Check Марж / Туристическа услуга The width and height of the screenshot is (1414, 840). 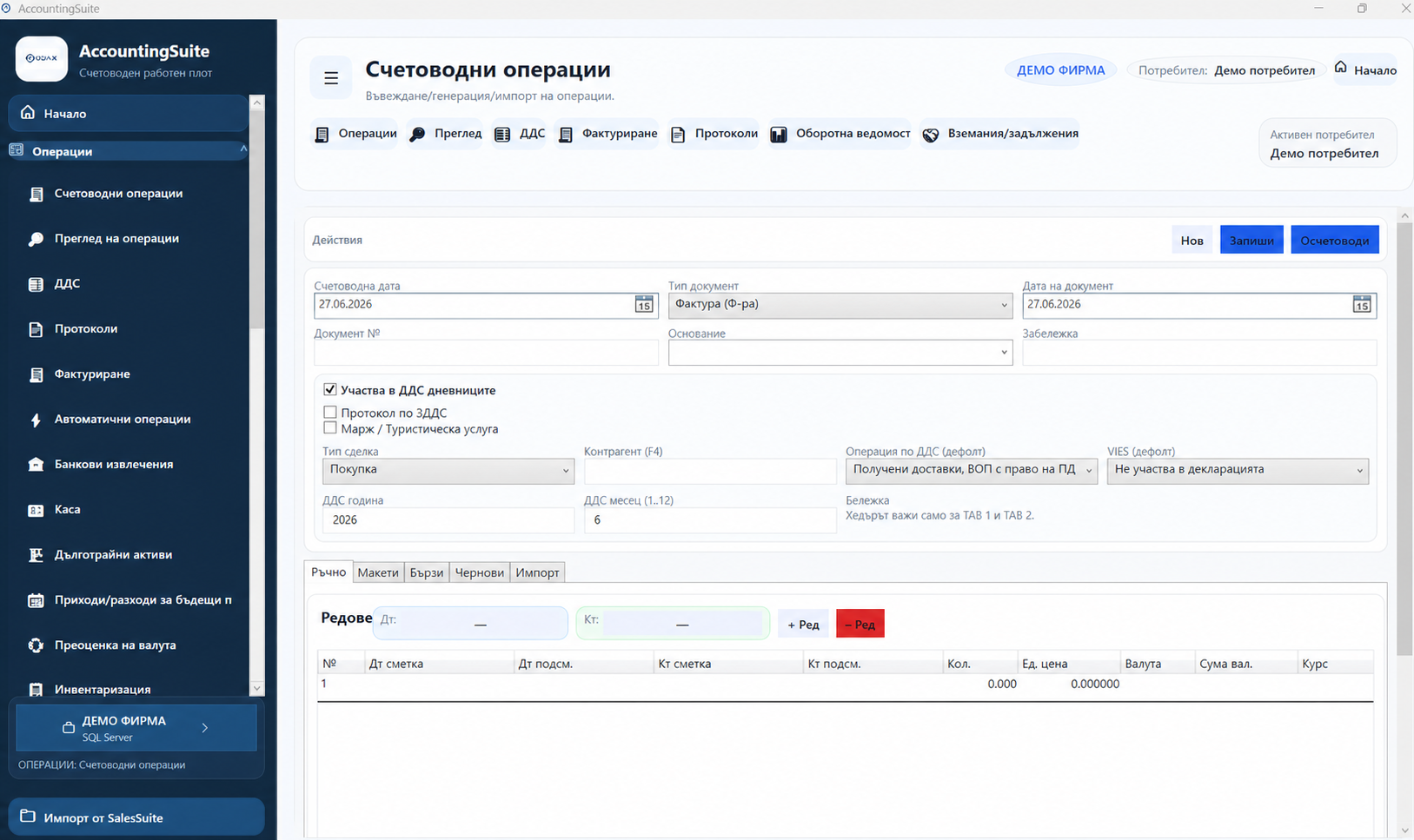click(x=330, y=428)
